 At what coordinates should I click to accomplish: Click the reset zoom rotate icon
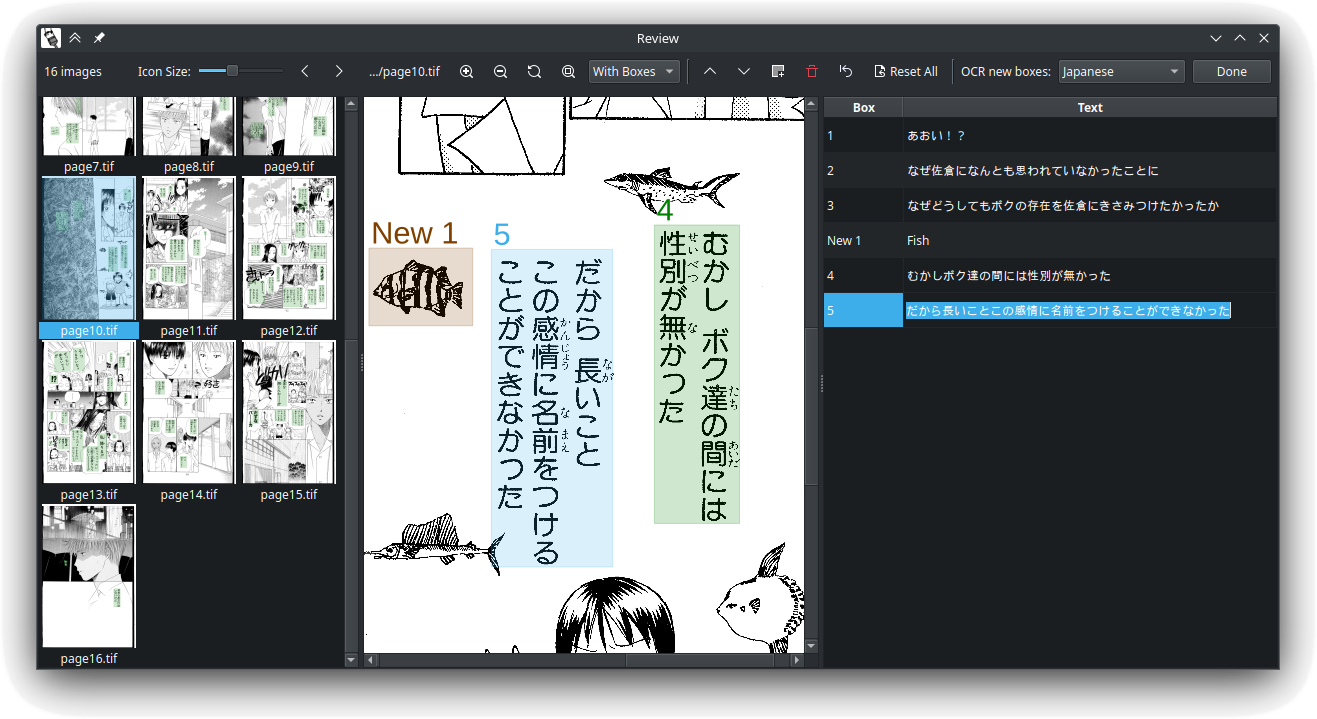tap(534, 72)
